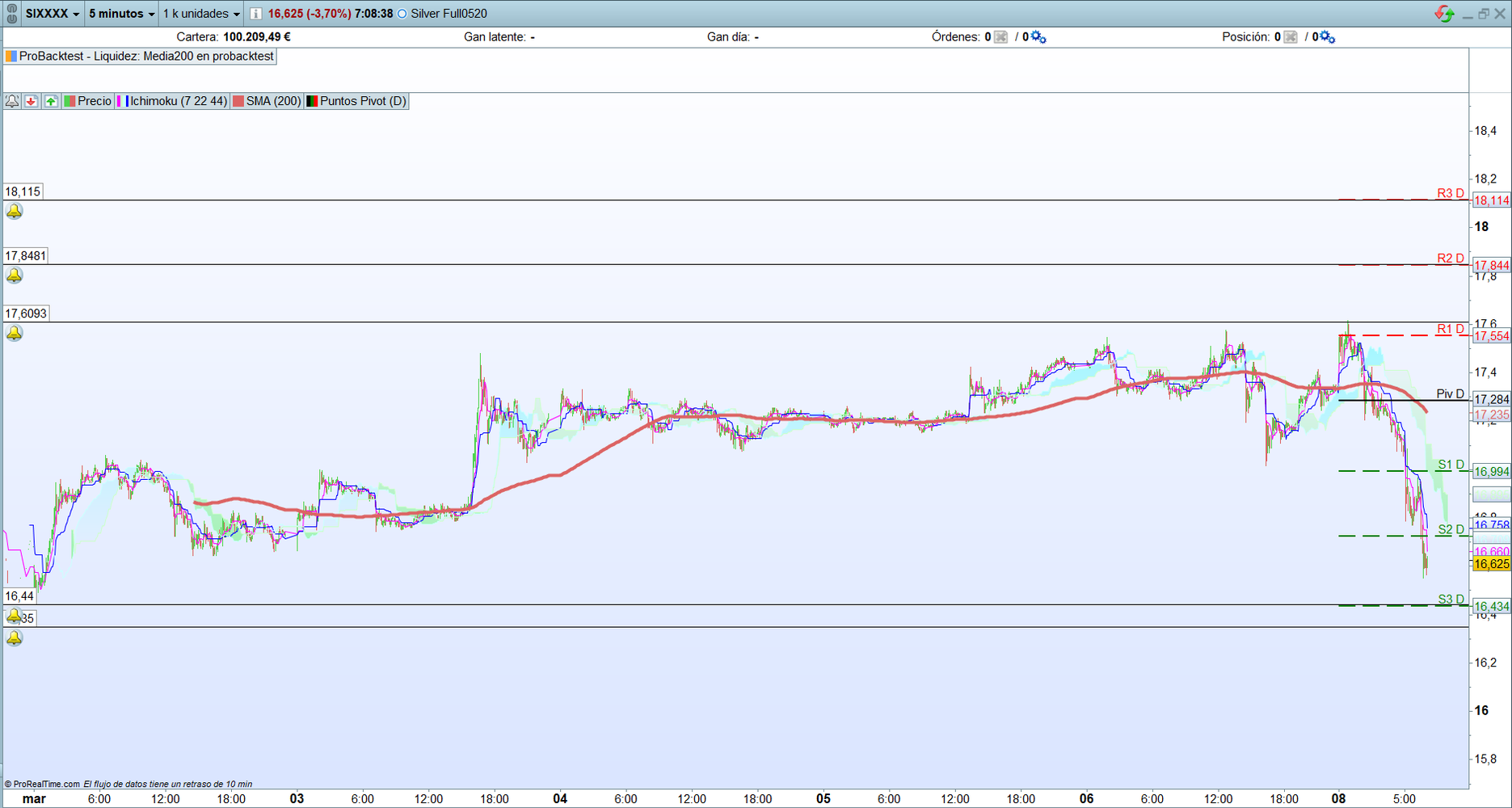Cancel orders with the Órdenes X icon

pyautogui.click(x=1000, y=37)
